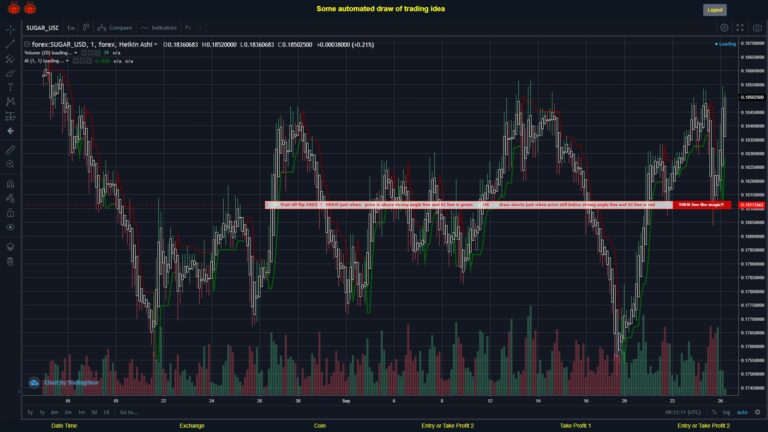Click the Exchange column header
768x432 pixels.
click(192, 426)
